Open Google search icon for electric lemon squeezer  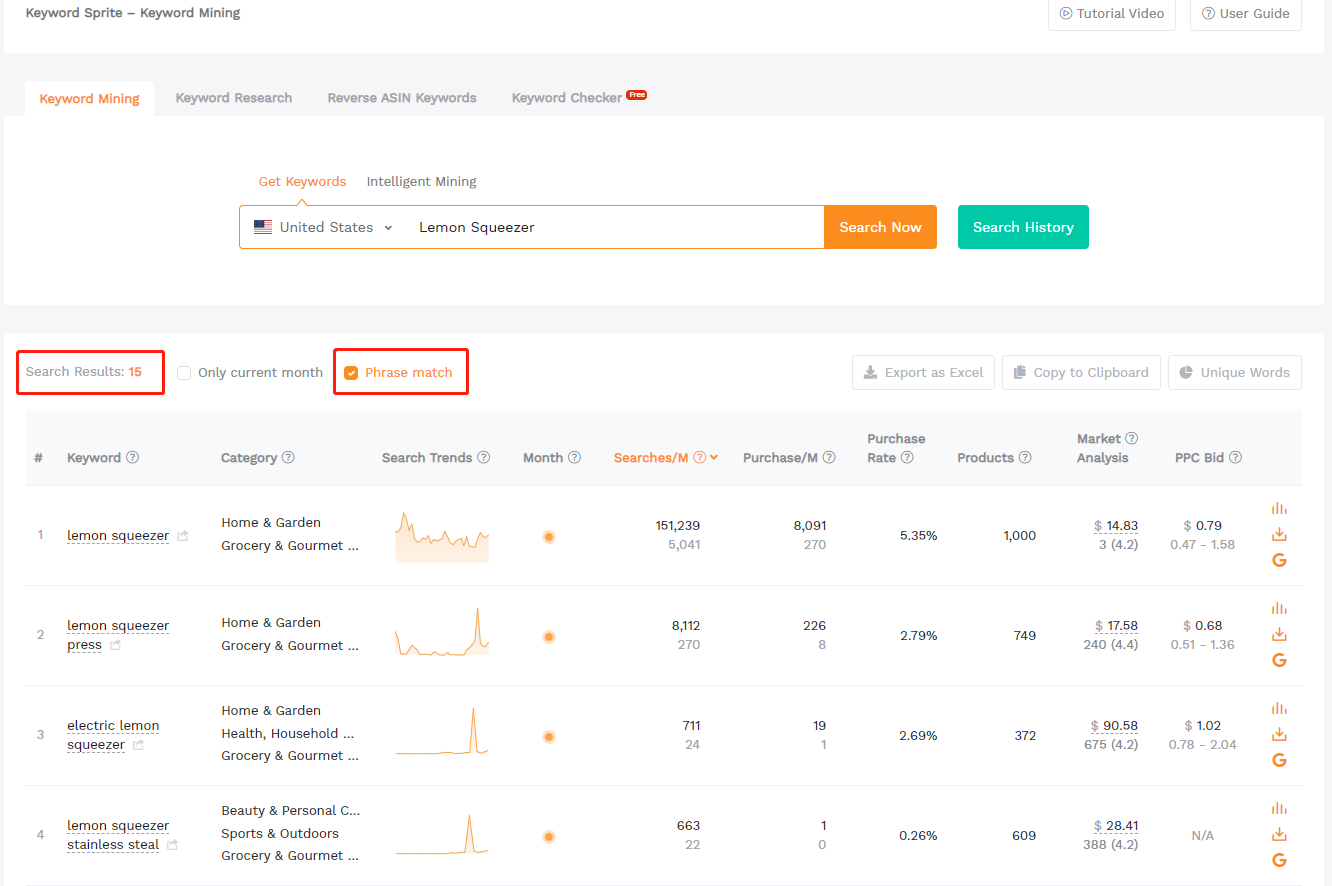point(1279,760)
